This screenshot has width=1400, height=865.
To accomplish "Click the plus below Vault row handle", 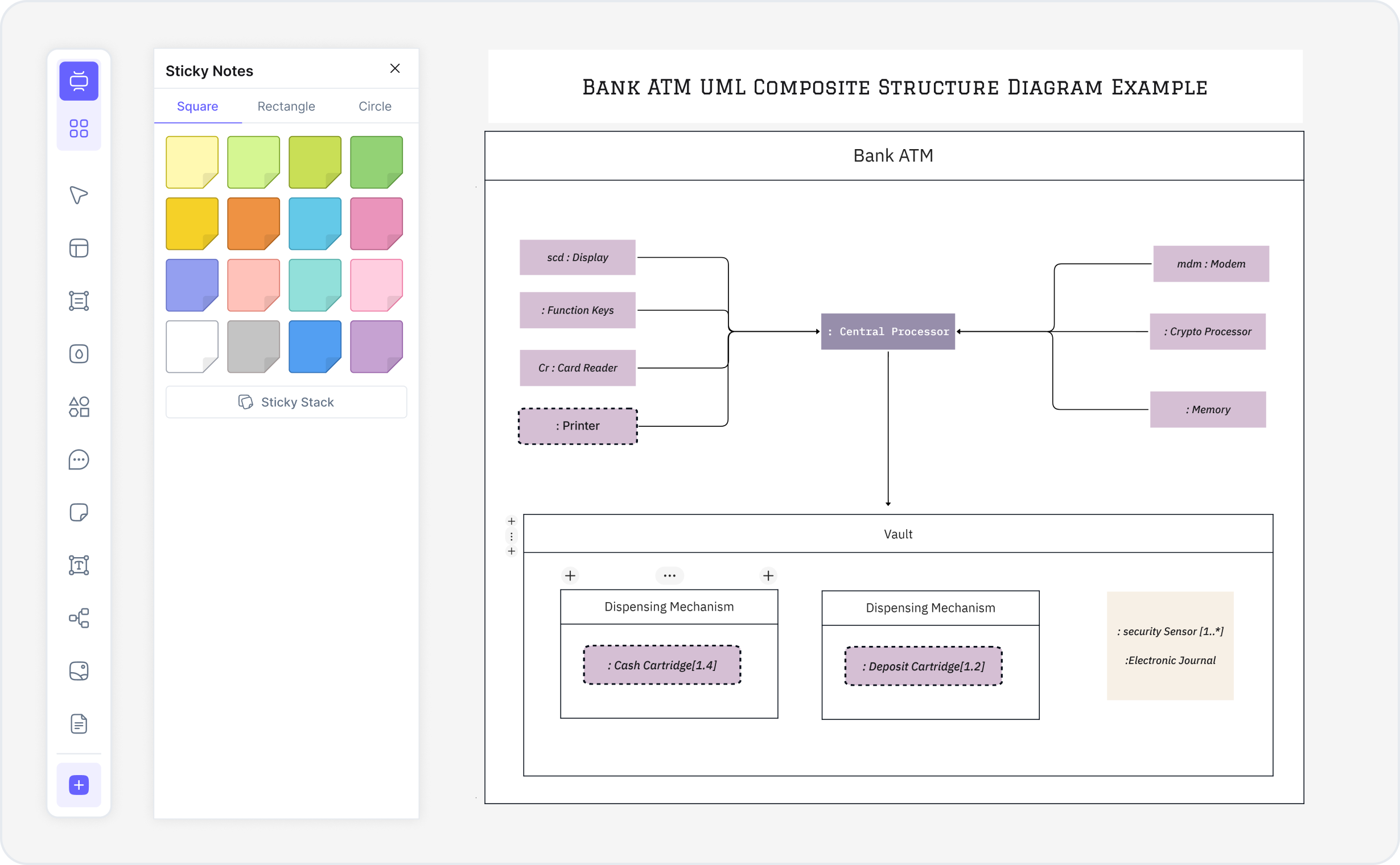I will [x=512, y=551].
